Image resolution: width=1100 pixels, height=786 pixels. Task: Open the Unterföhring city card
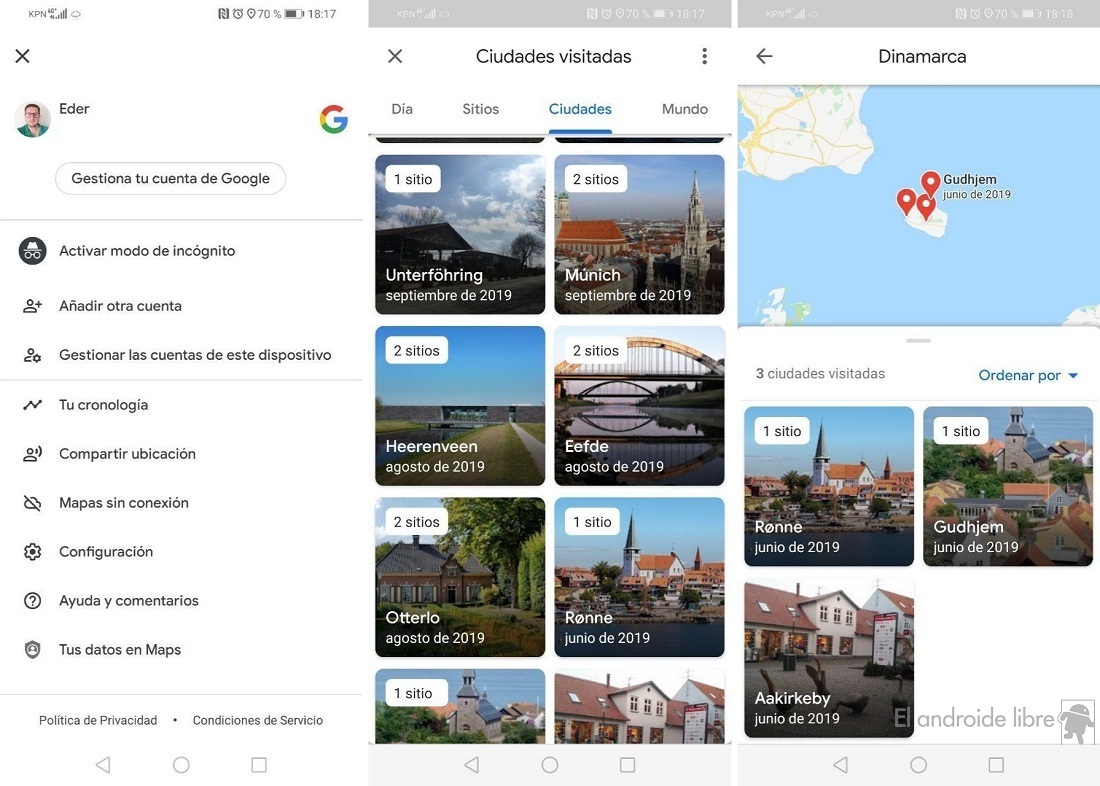pos(460,234)
